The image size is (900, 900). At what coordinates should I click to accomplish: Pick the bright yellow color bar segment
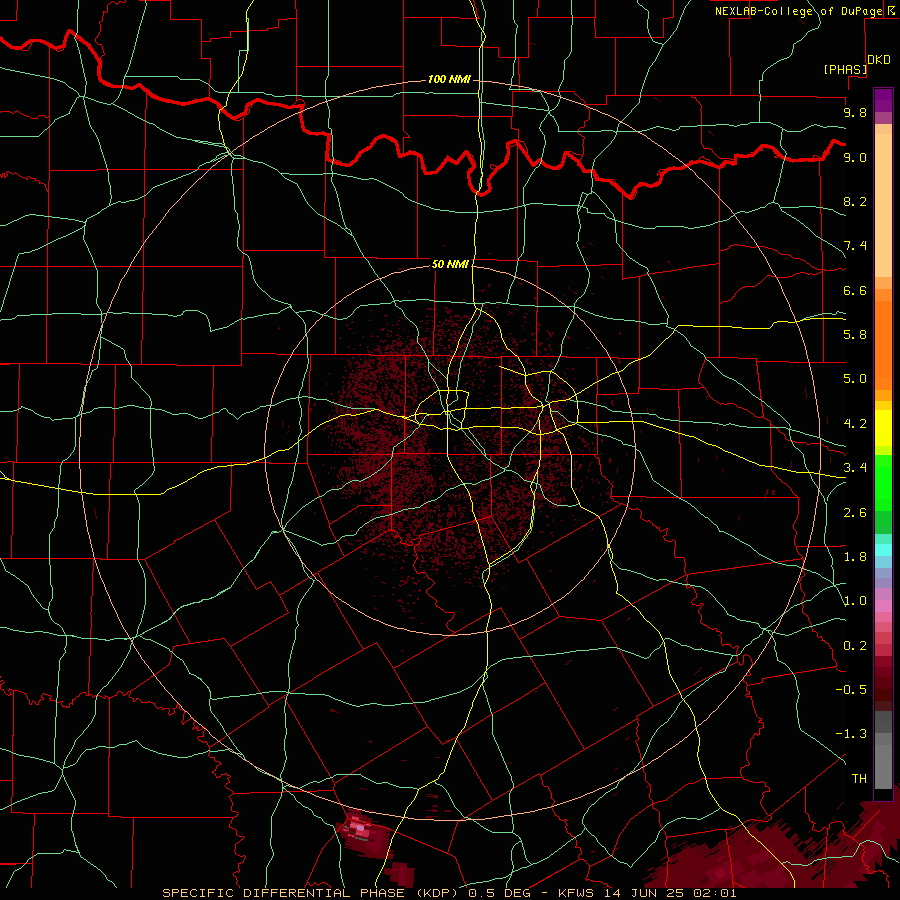click(x=883, y=428)
